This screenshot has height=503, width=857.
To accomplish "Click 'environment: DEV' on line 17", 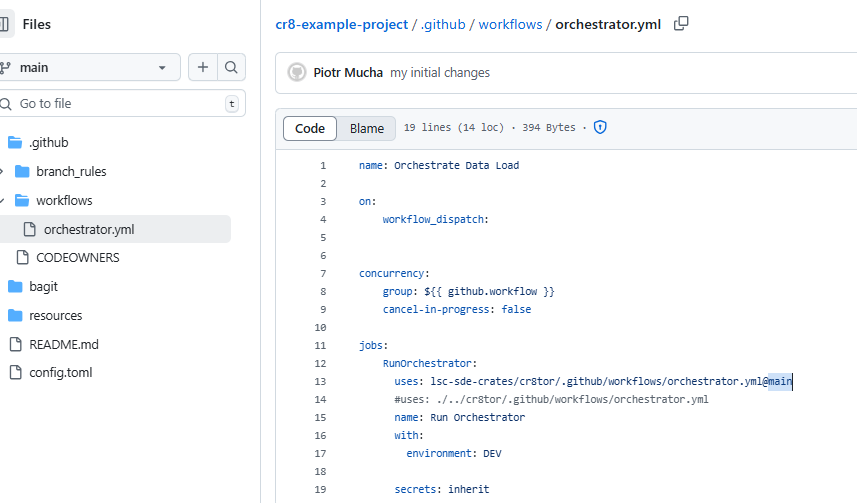I will tap(454, 454).
